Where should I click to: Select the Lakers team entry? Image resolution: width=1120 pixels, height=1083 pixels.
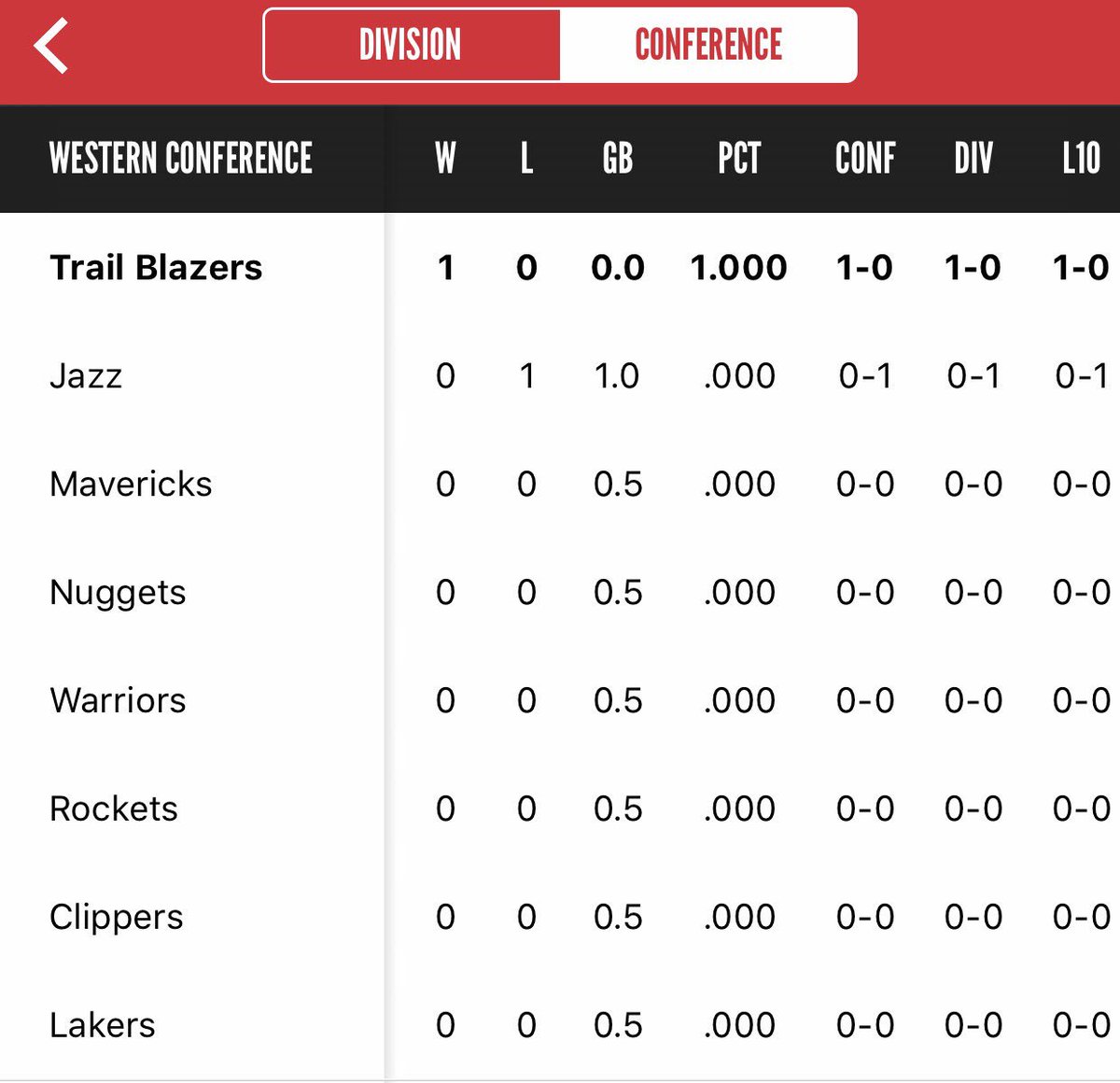tap(103, 1026)
